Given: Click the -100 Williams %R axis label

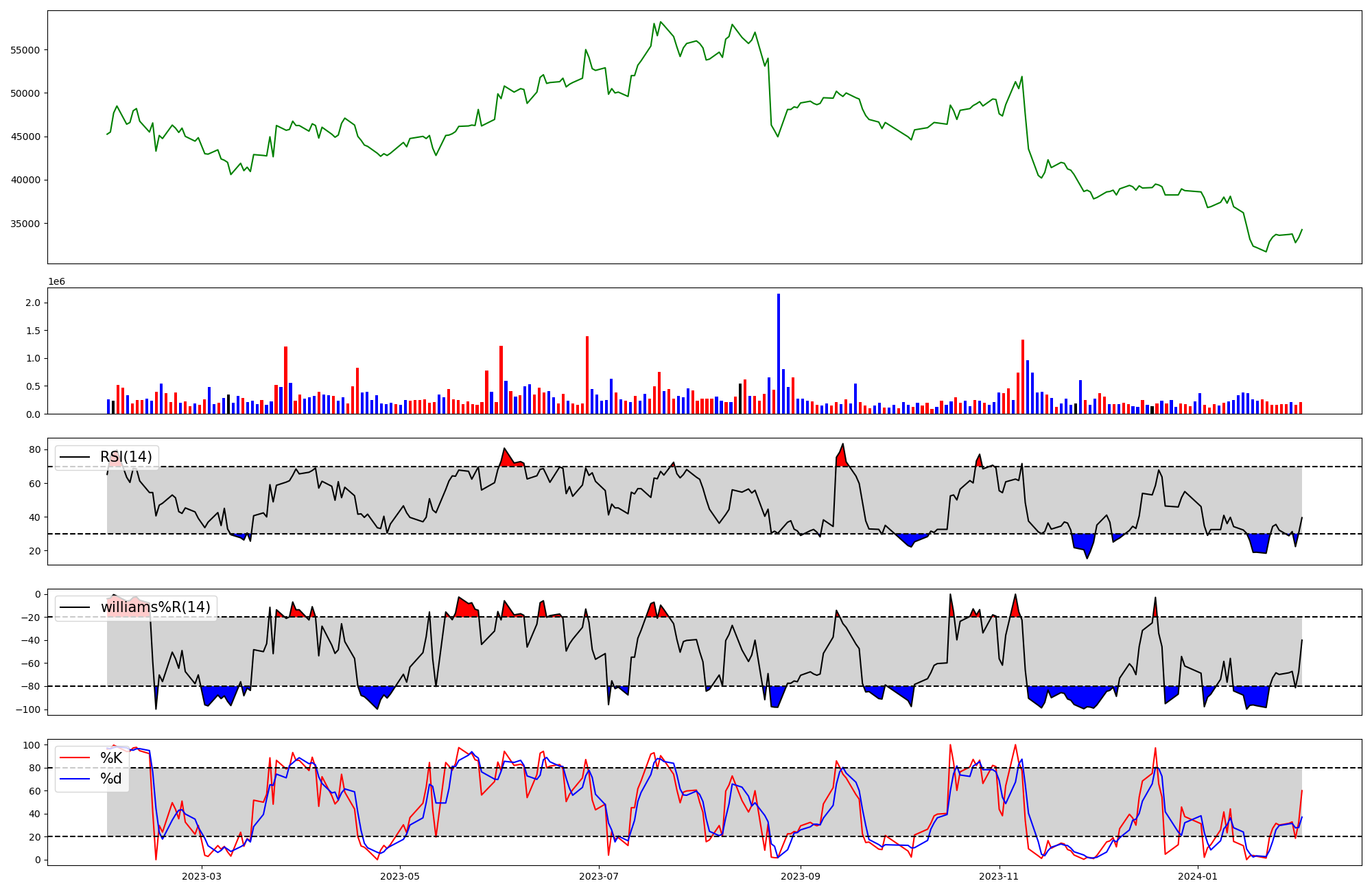Looking at the screenshot, I should [x=28, y=709].
